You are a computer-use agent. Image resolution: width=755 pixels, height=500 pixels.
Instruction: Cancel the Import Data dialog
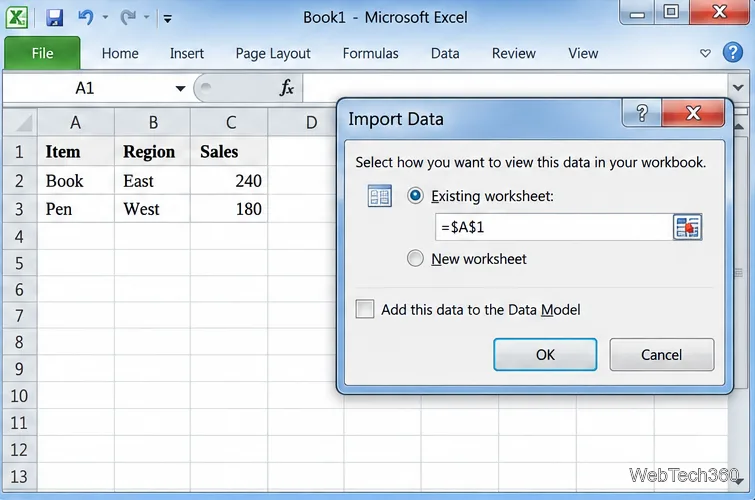point(662,355)
